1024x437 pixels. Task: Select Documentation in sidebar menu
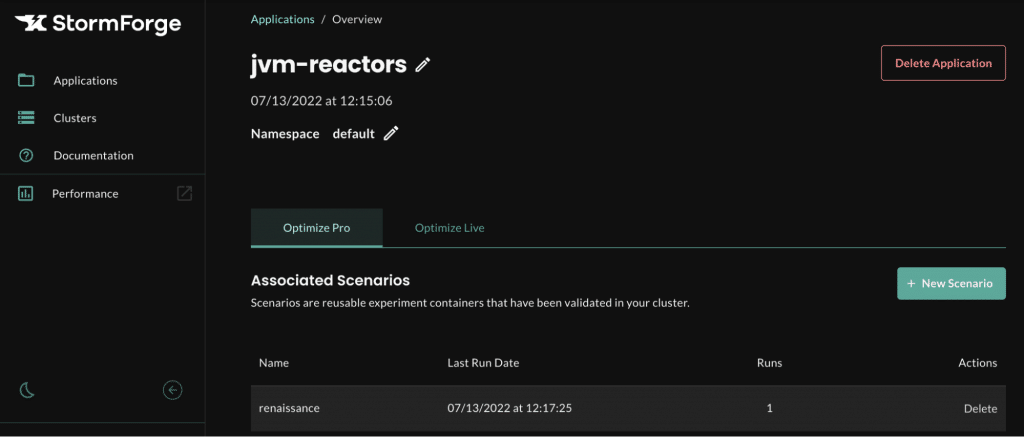(93, 155)
